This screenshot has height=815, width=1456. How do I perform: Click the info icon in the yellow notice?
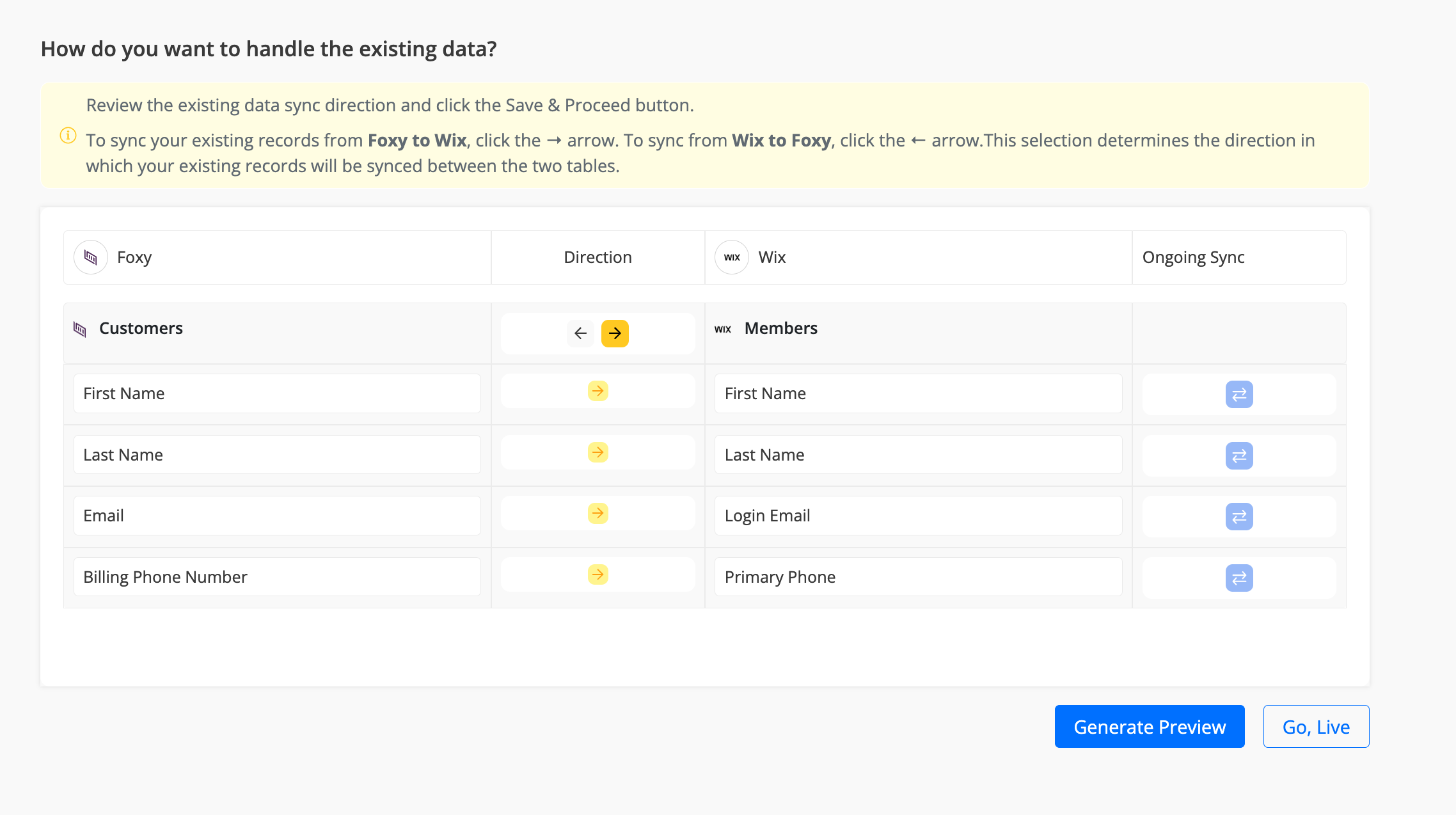[68, 136]
